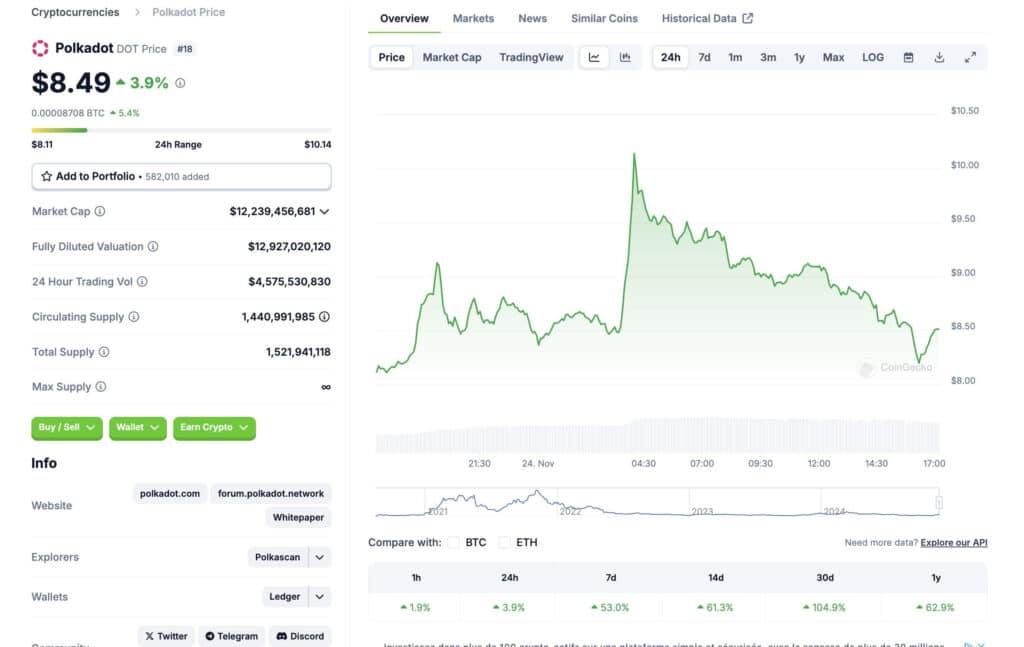
Task: Open the Buy / Sell dropdown
Action: point(67,428)
